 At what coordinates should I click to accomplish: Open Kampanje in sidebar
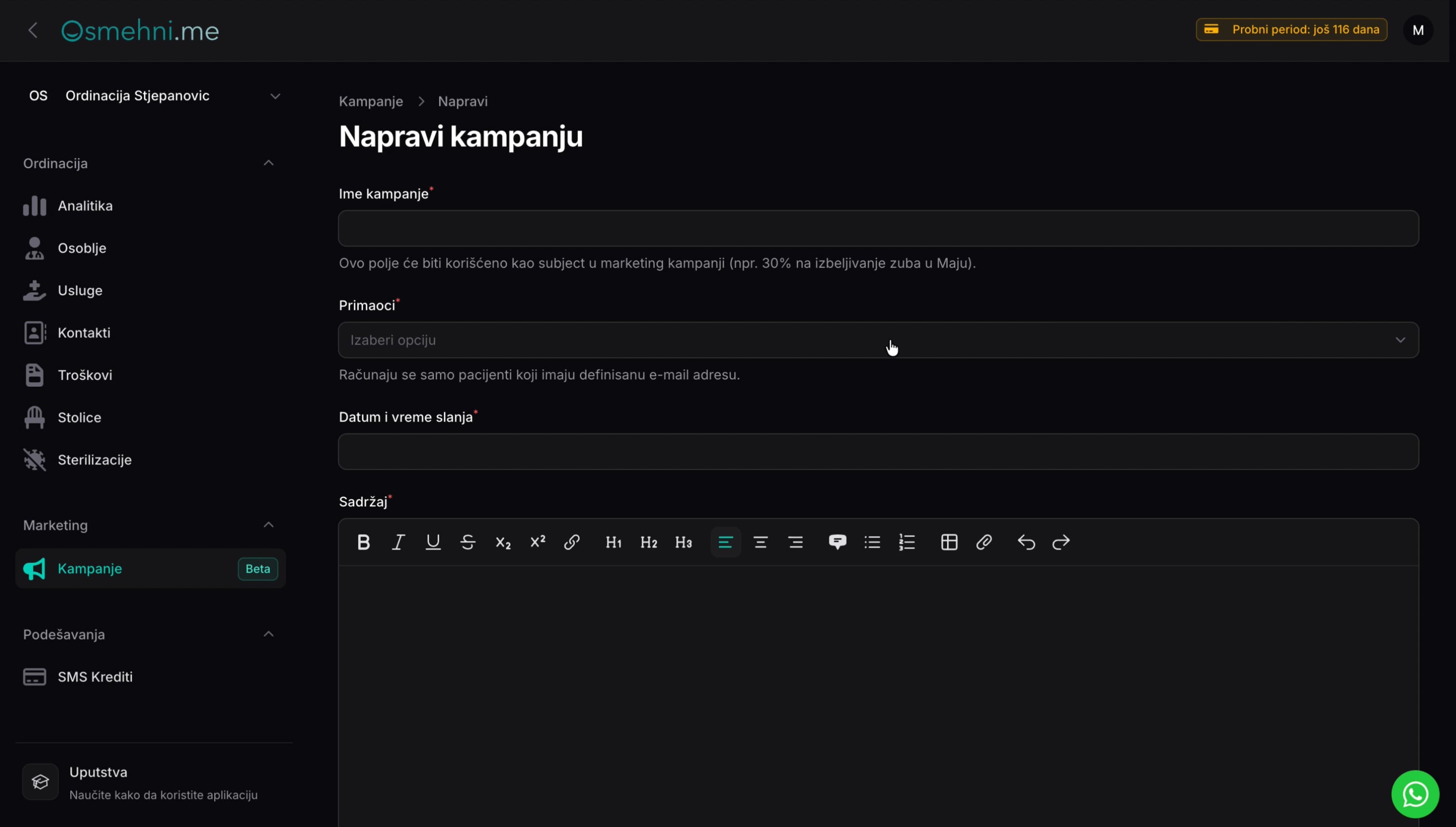coord(150,569)
